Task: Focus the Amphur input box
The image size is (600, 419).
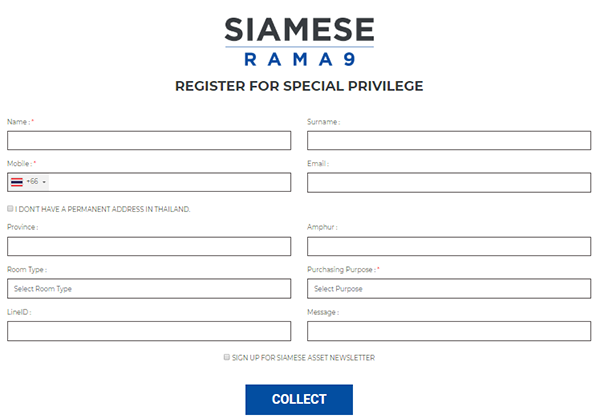Action: [x=449, y=246]
